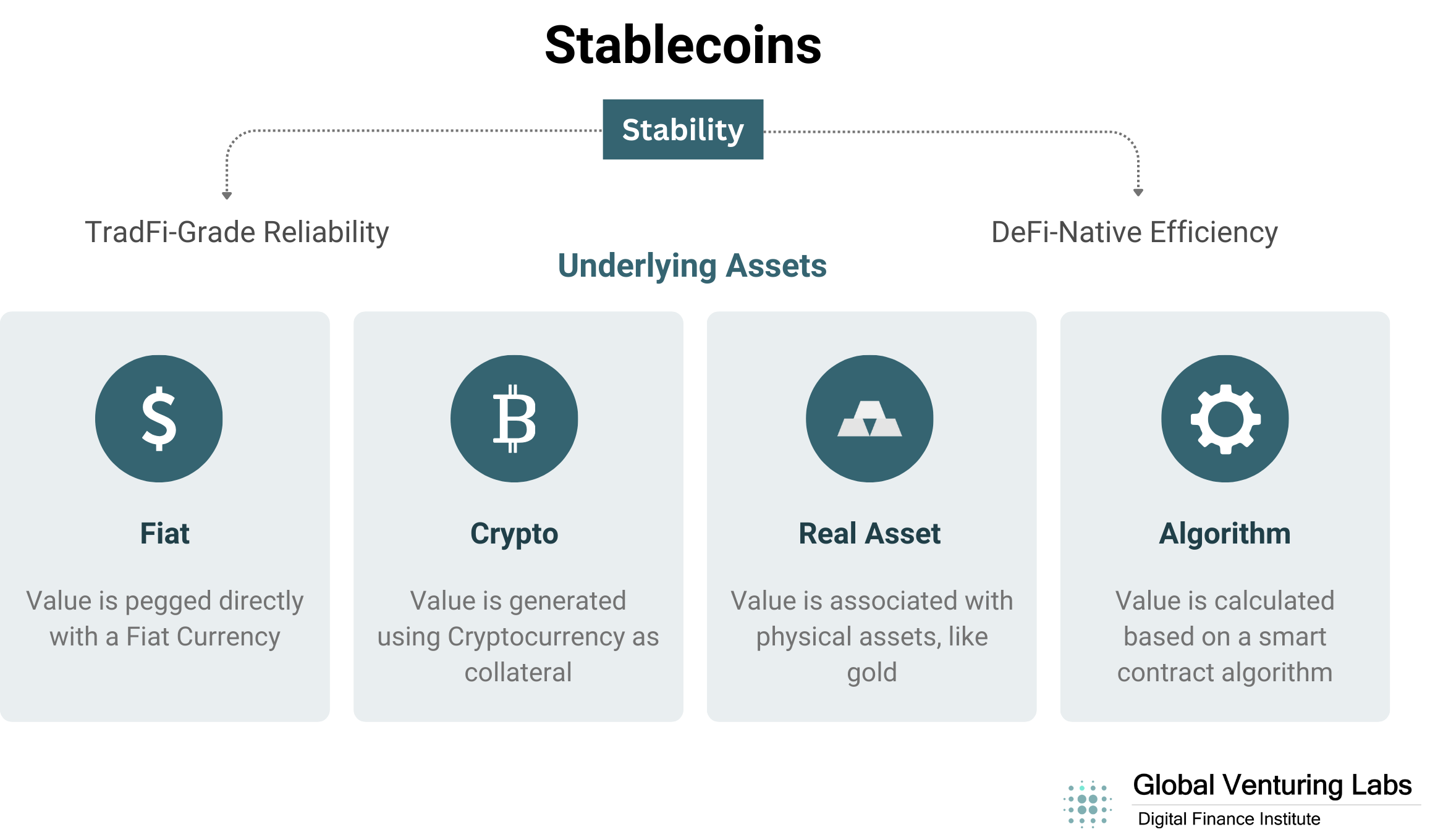This screenshot has height=840, width=1430.
Task: Click the Real Asset card heading
Action: (869, 533)
